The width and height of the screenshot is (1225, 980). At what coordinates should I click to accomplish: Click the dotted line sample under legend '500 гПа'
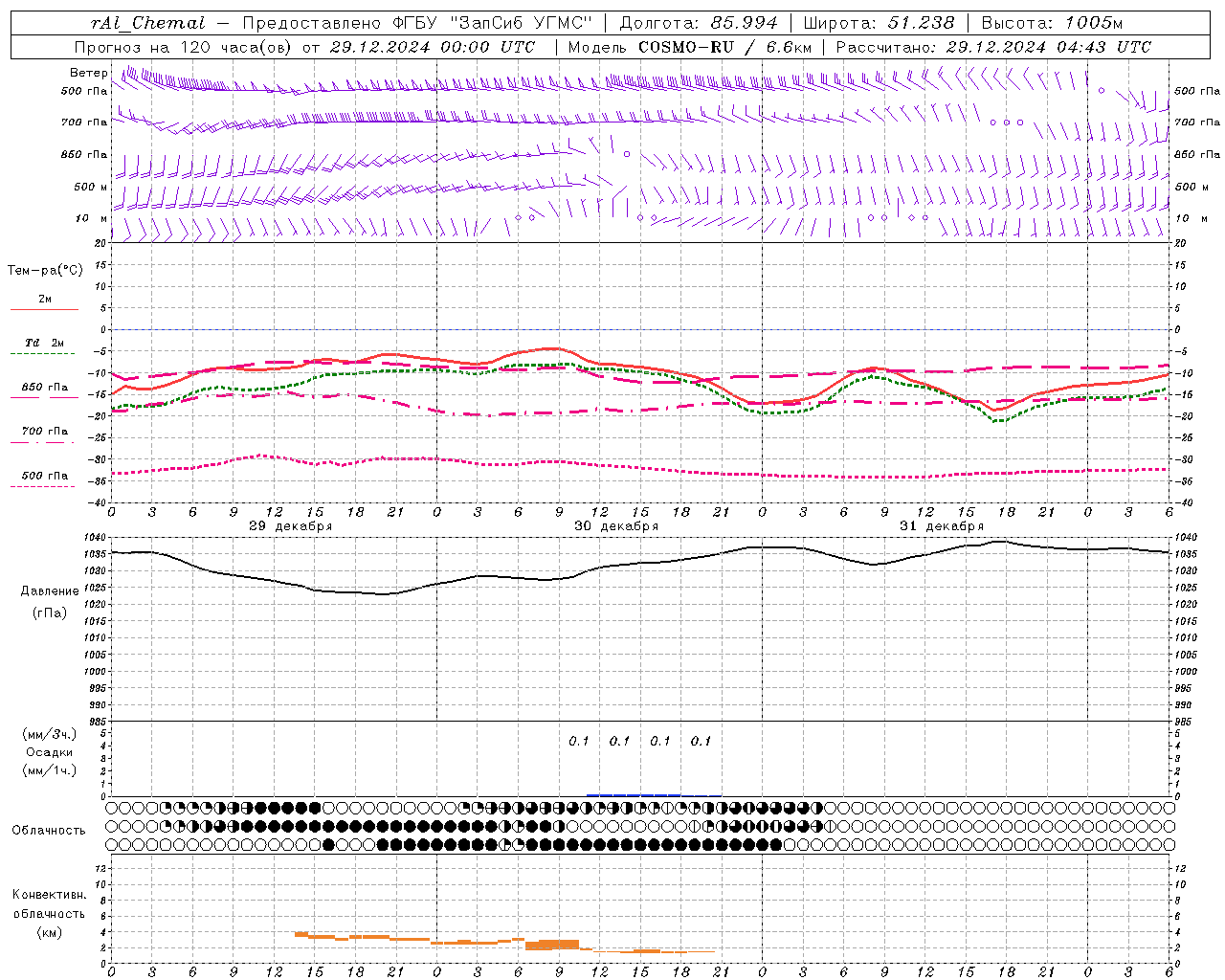point(44,486)
